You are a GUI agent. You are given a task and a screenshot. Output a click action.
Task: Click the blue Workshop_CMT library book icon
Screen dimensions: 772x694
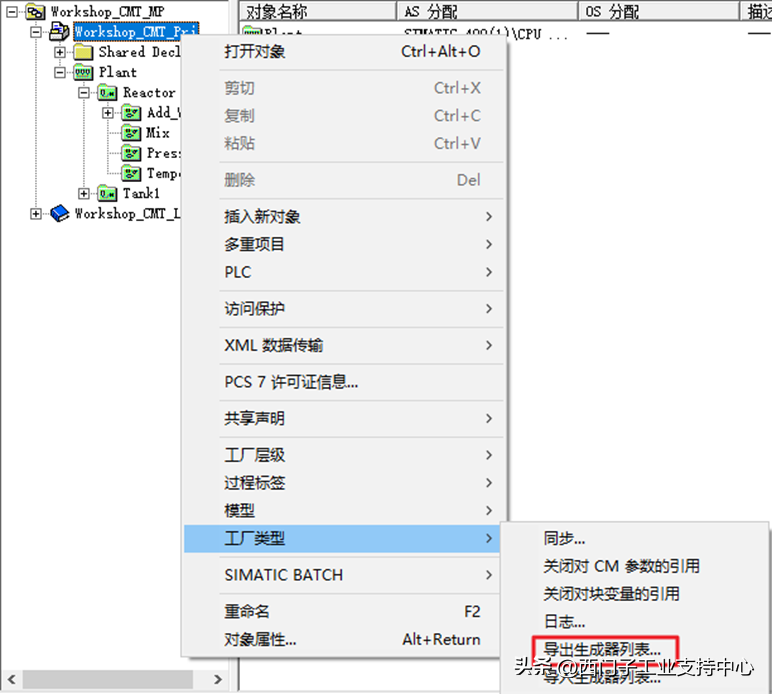click(60, 213)
